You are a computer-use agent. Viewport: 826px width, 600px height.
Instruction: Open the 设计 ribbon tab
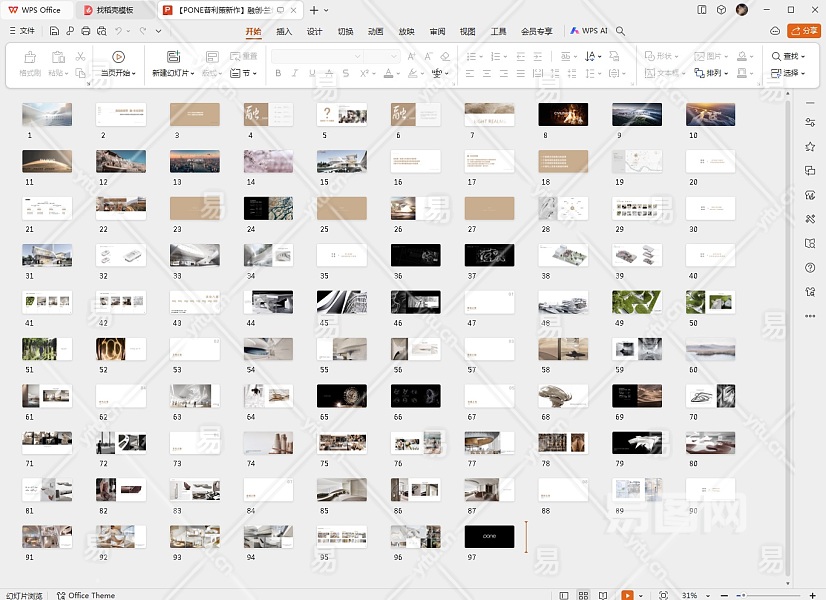314,31
